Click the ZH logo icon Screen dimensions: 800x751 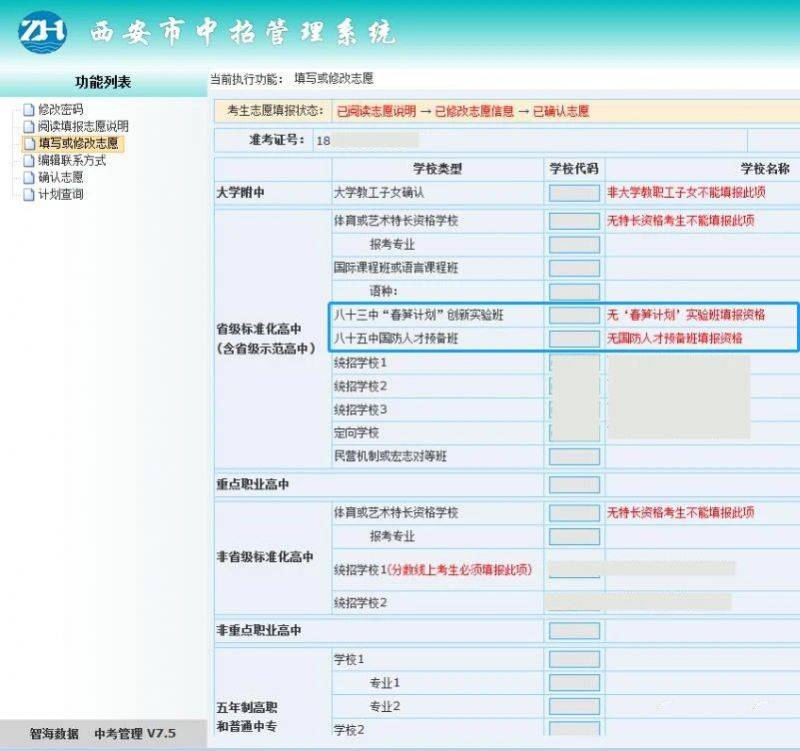pos(43,32)
